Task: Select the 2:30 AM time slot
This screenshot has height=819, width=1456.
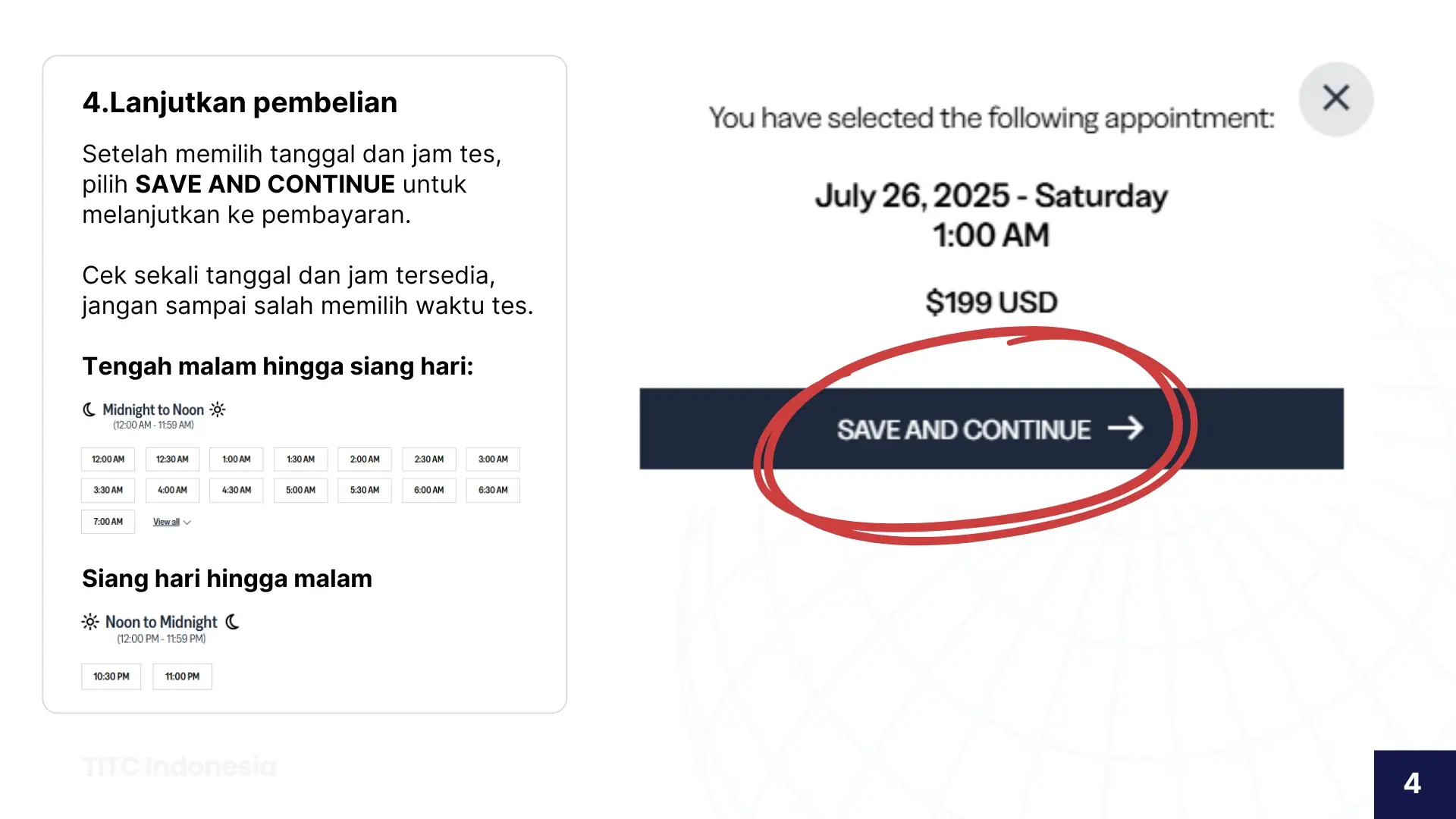Action: (428, 460)
